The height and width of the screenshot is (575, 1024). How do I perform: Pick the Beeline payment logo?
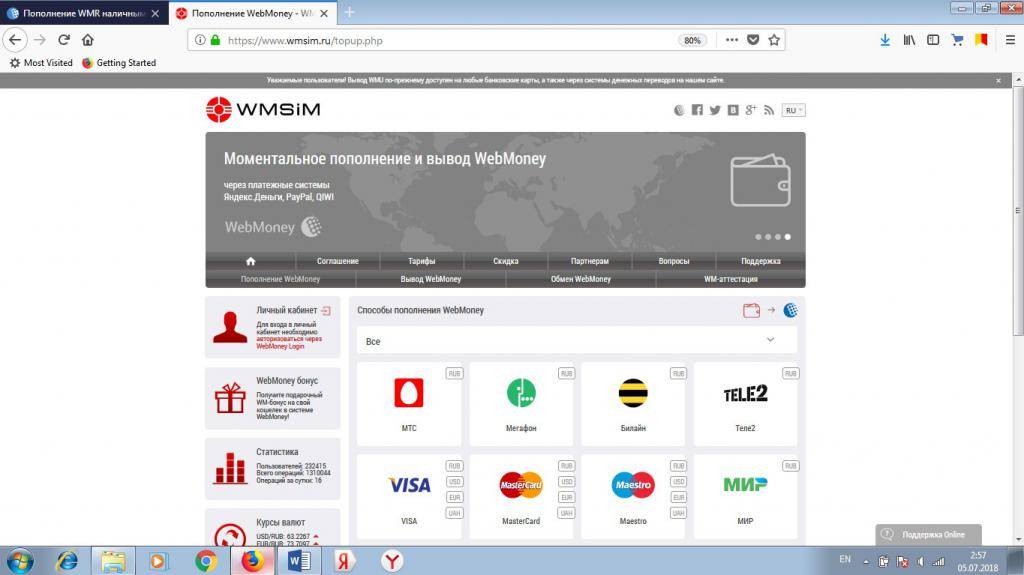(633, 393)
